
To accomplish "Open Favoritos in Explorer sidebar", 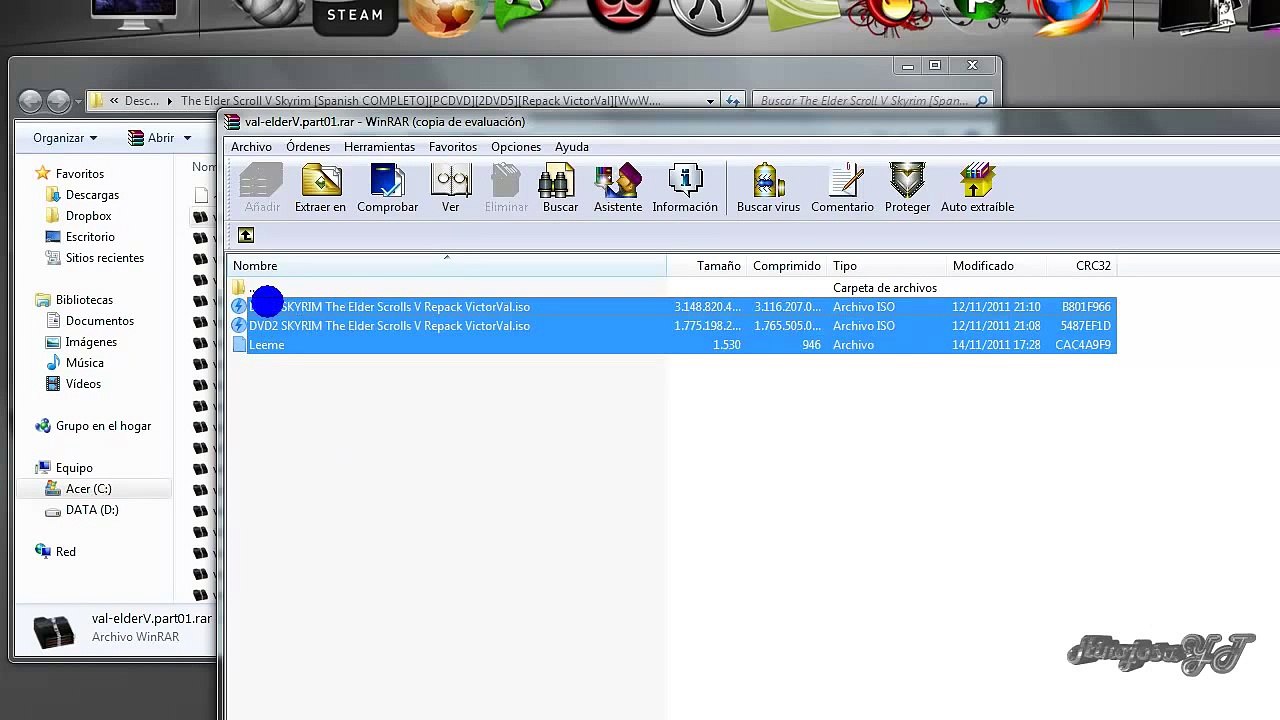I will tap(79, 174).
